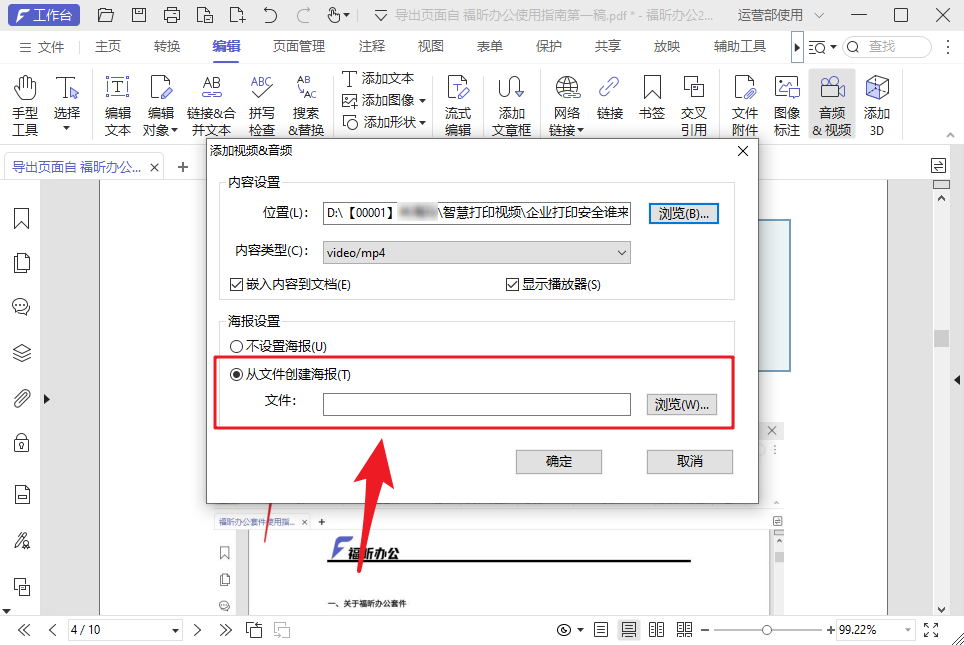Screen dimensions: 964x645
Task: Select the 不设置海报 radio option
Action: click(235, 345)
